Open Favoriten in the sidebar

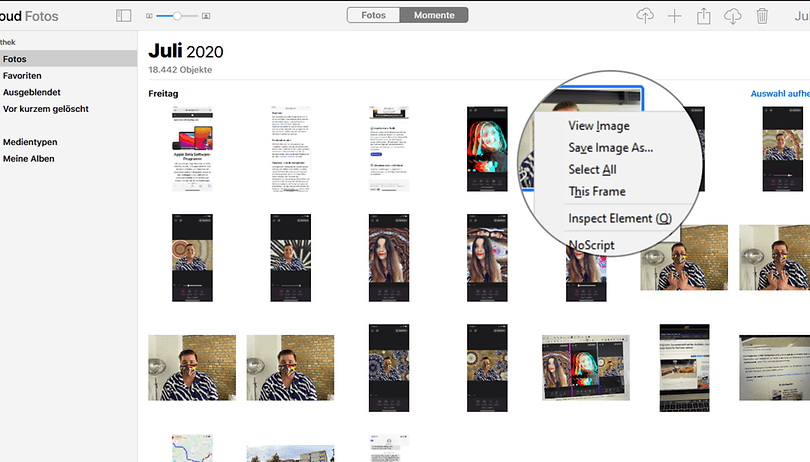[22, 75]
